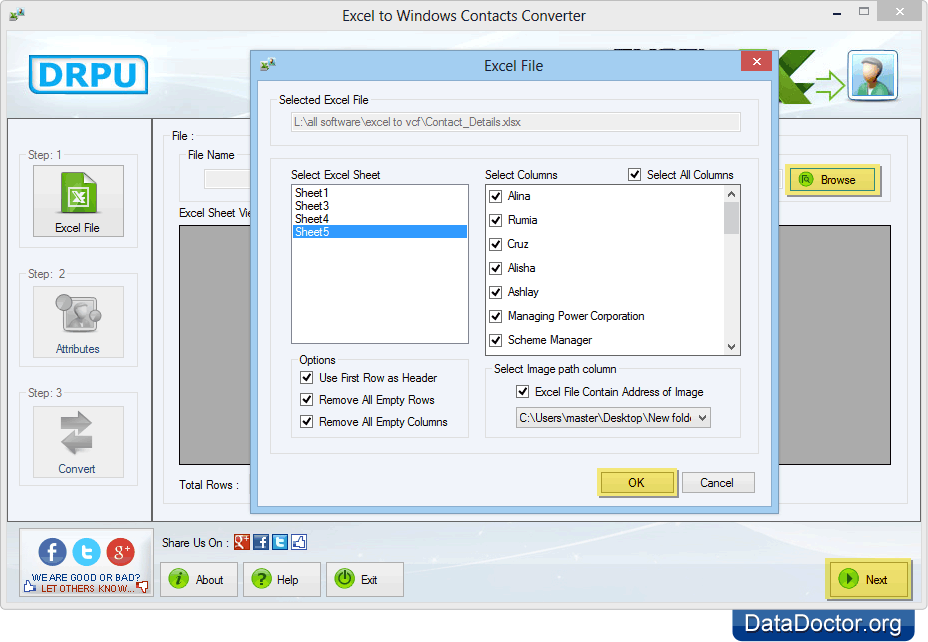Select Sheet5 in the sheet list
The height and width of the screenshot is (642, 928).
tap(379, 232)
